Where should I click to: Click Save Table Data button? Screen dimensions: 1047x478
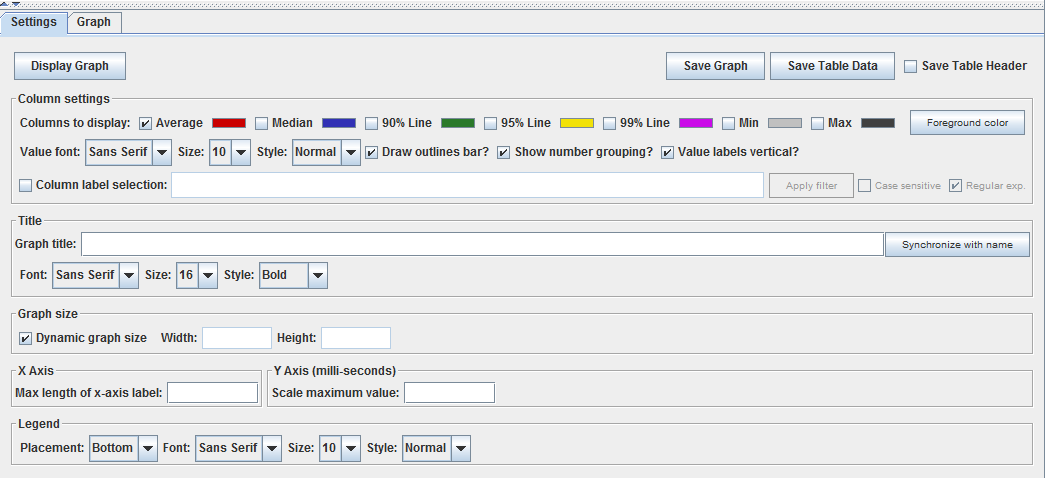coord(832,66)
